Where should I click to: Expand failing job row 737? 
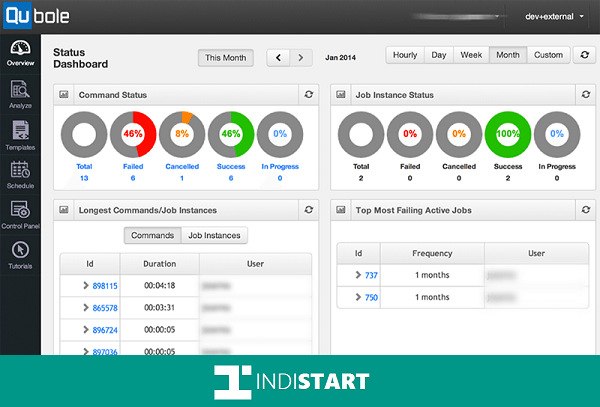(x=358, y=275)
